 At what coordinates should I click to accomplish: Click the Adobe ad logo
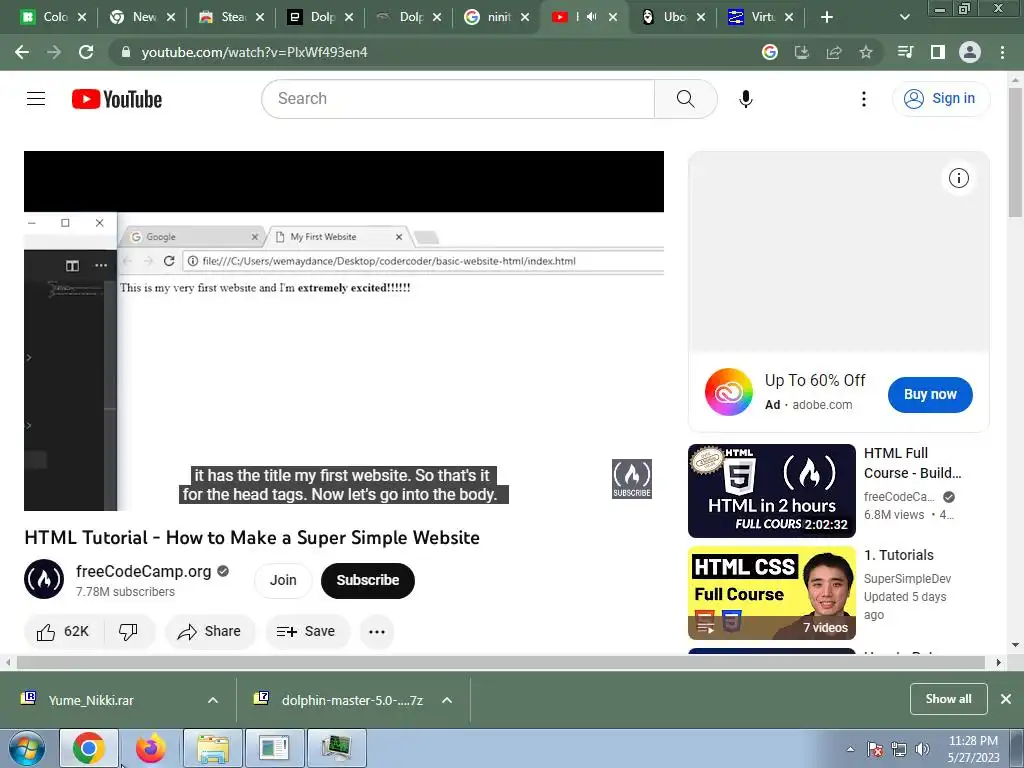(728, 392)
